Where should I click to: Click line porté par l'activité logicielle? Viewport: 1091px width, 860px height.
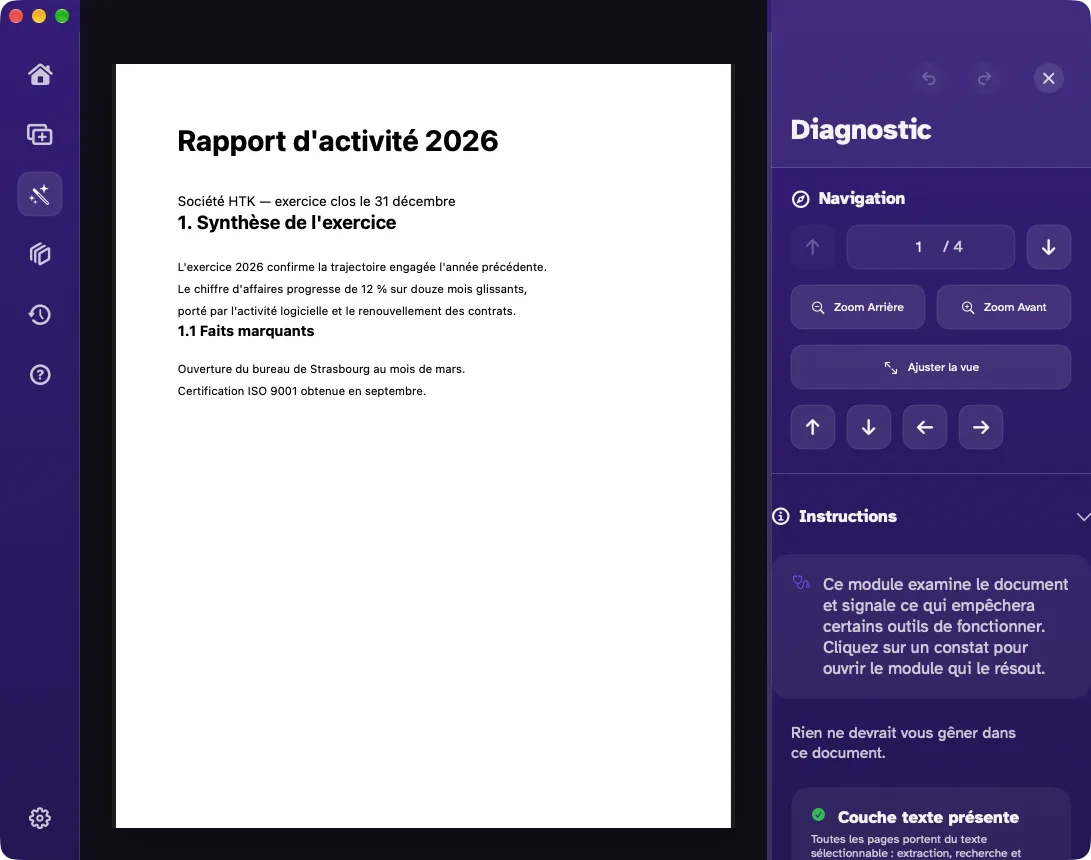click(347, 311)
